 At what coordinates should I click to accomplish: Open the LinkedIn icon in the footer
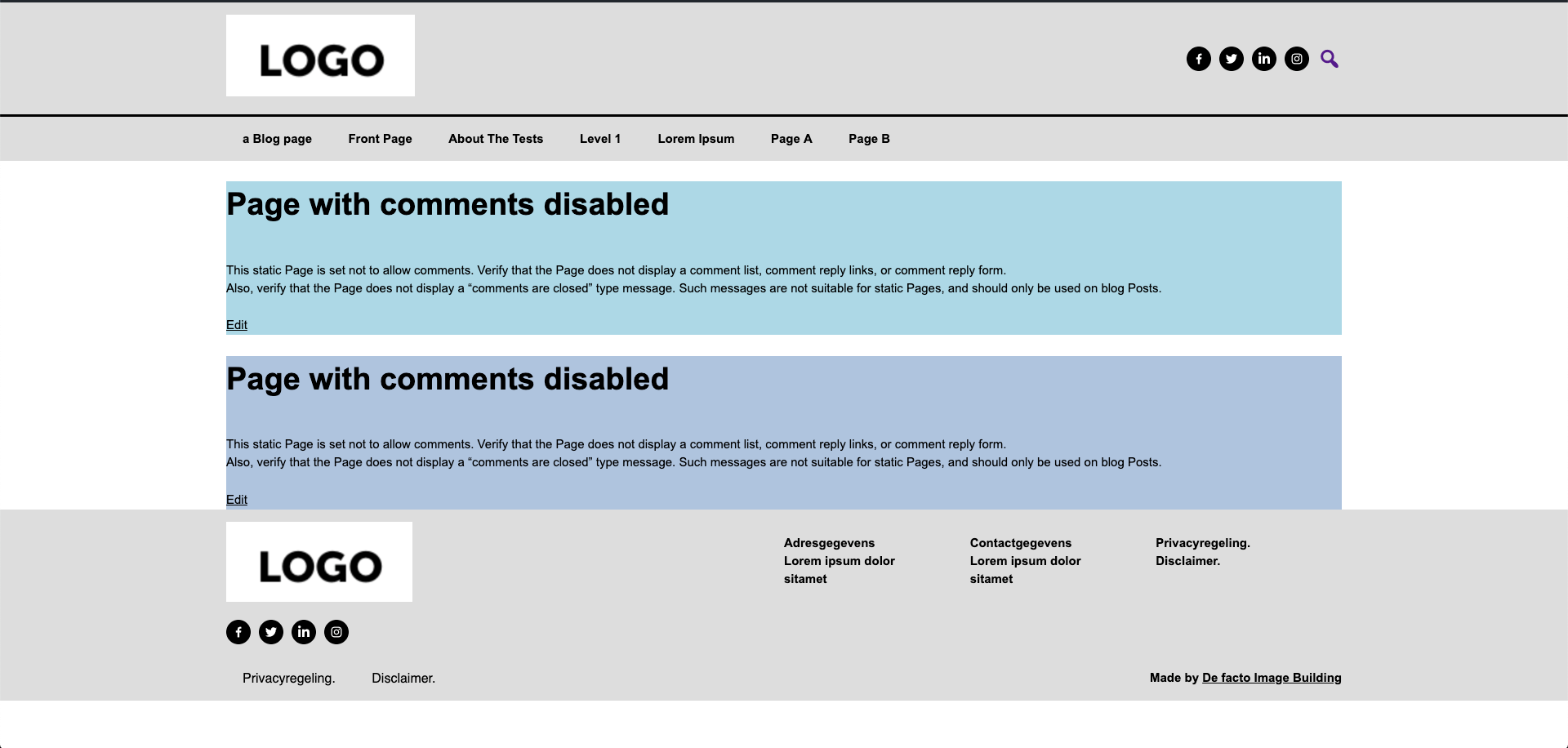click(304, 632)
